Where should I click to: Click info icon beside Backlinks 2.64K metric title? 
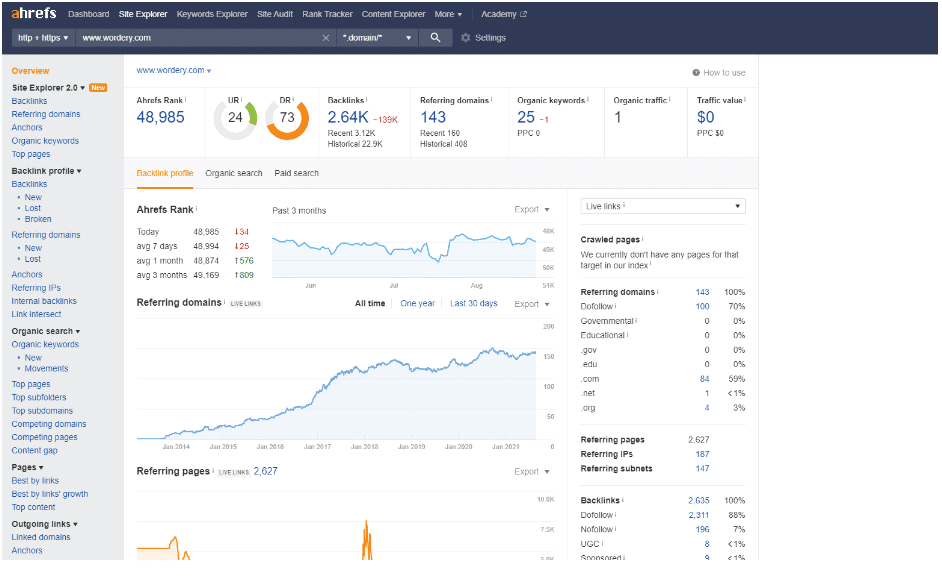tap(366, 99)
